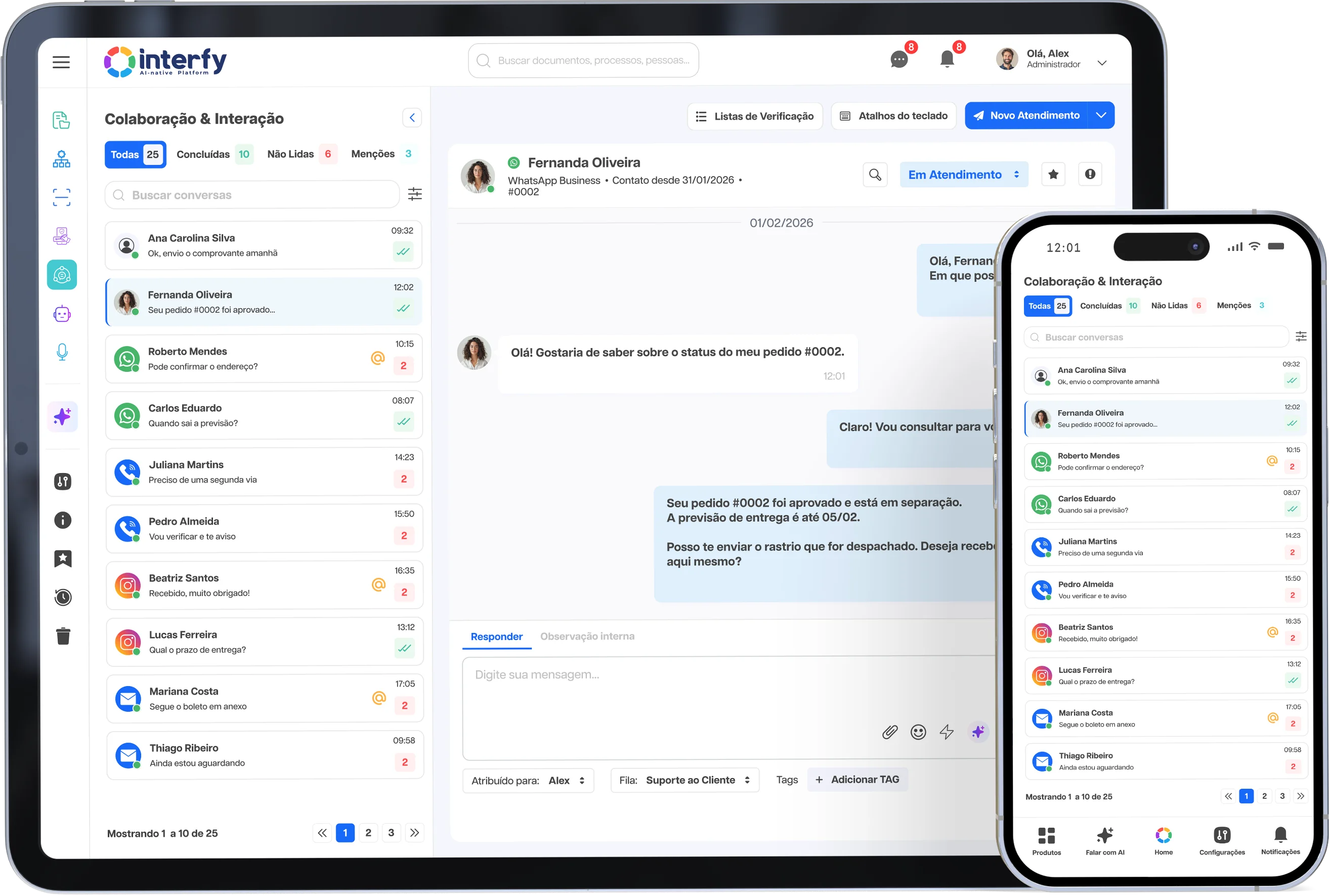Switch to the Concluídas tab on the tablet

point(215,154)
